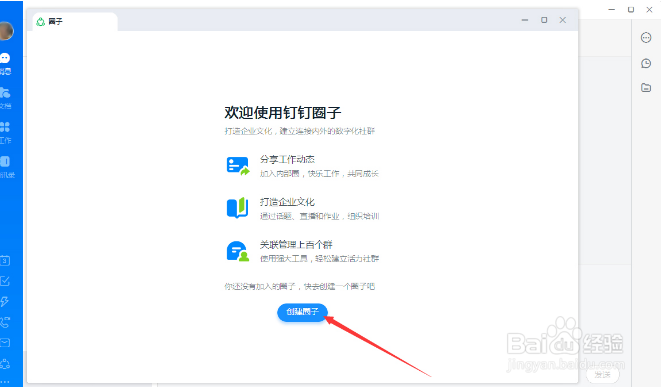
Task: Click the 关联管理上百个群 title text
Action: pyautogui.click(x=296, y=245)
